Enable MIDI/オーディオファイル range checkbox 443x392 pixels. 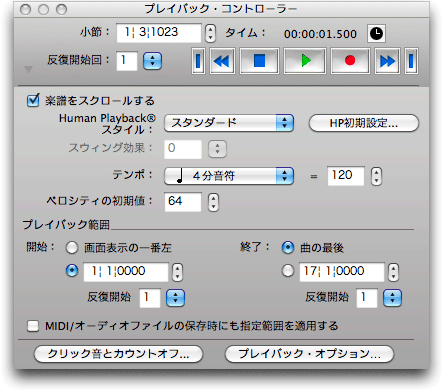tap(33, 326)
